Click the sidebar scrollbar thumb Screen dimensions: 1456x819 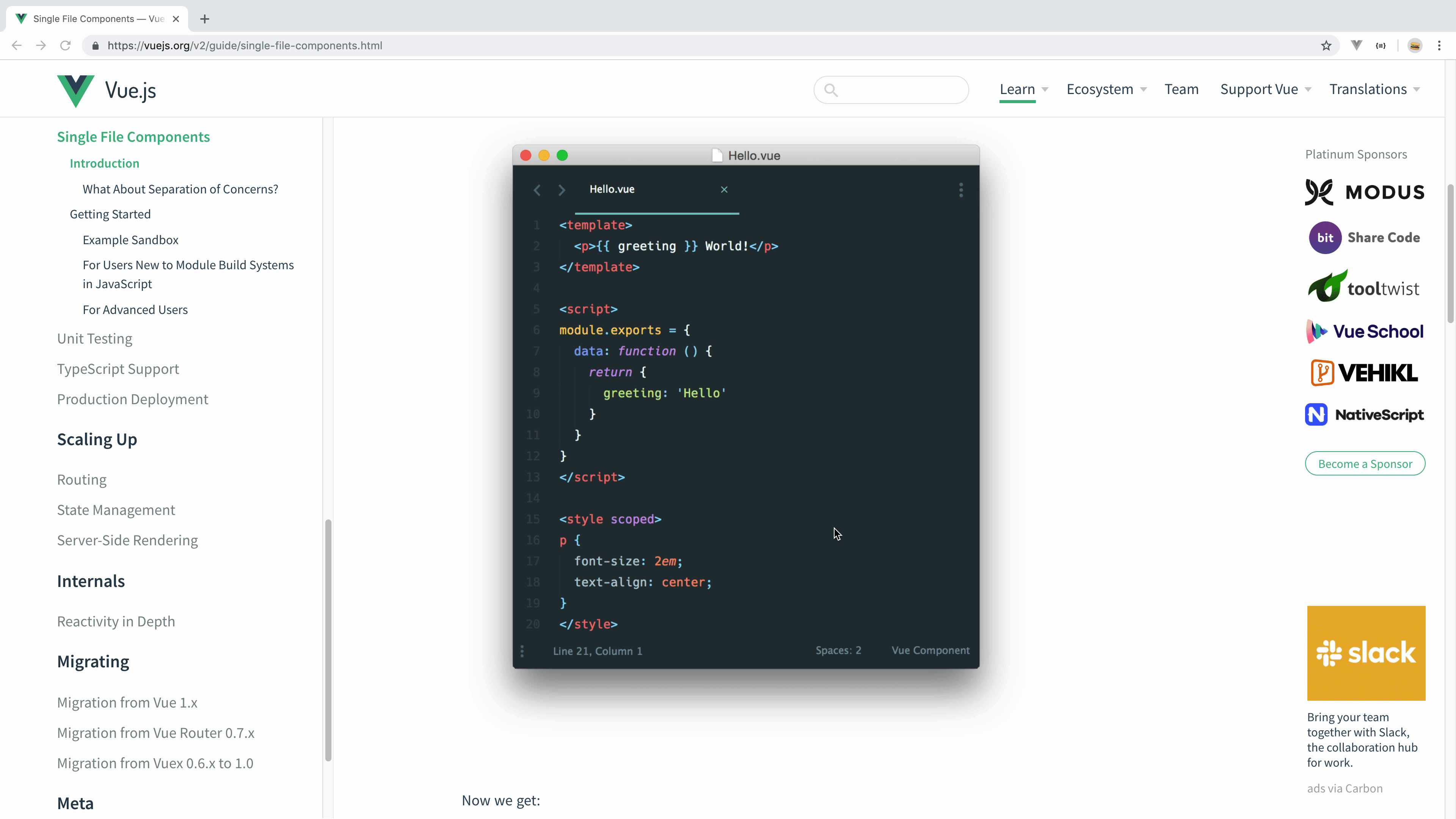(328, 640)
